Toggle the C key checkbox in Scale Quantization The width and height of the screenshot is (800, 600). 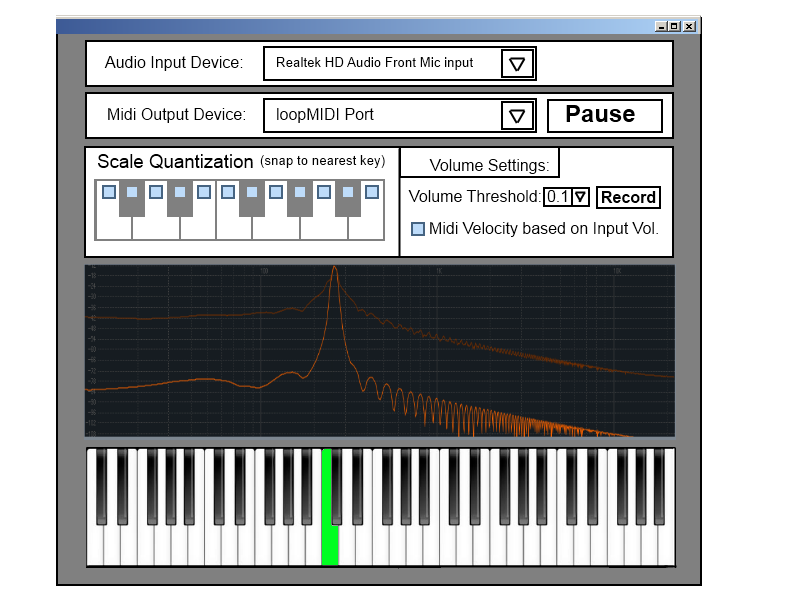pos(108,192)
